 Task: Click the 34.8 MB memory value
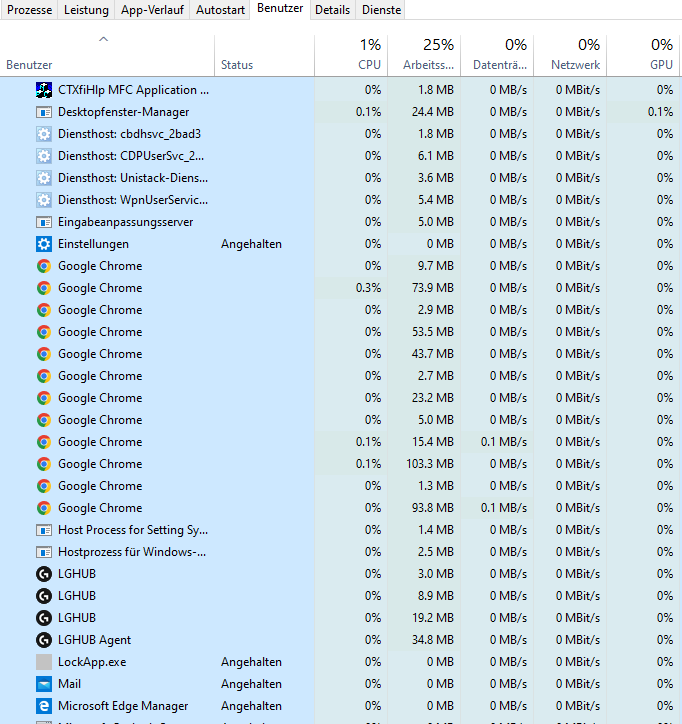[x=433, y=640]
